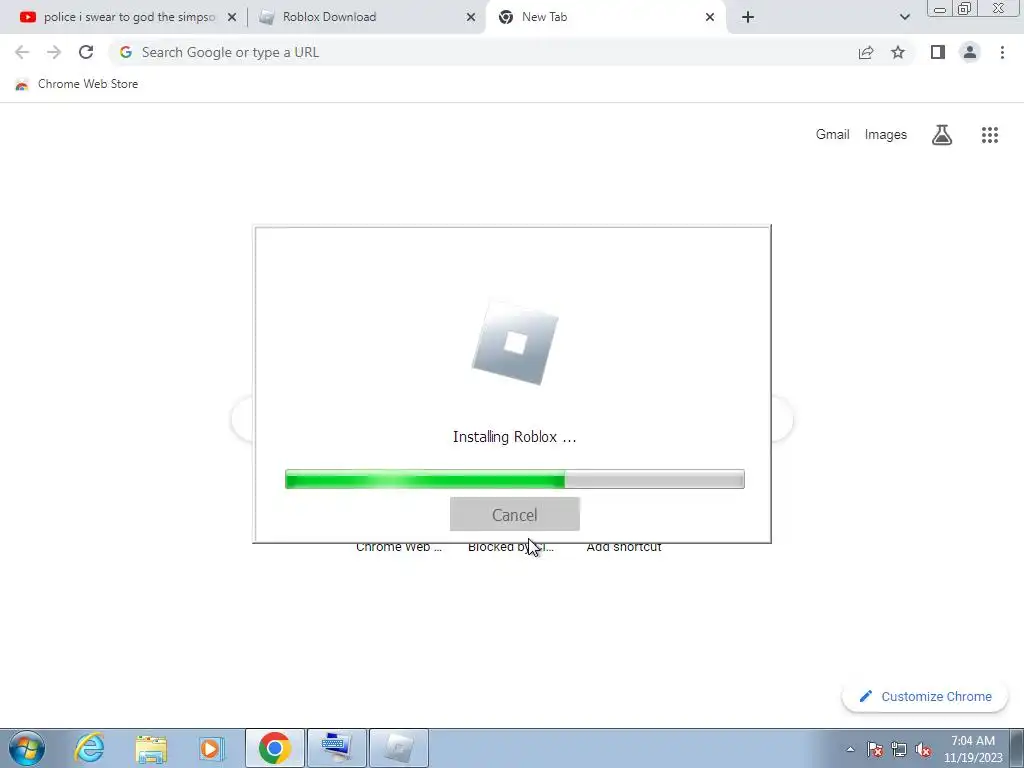Share this page icon in address bar
Image resolution: width=1024 pixels, height=768 pixels.
pos(866,52)
